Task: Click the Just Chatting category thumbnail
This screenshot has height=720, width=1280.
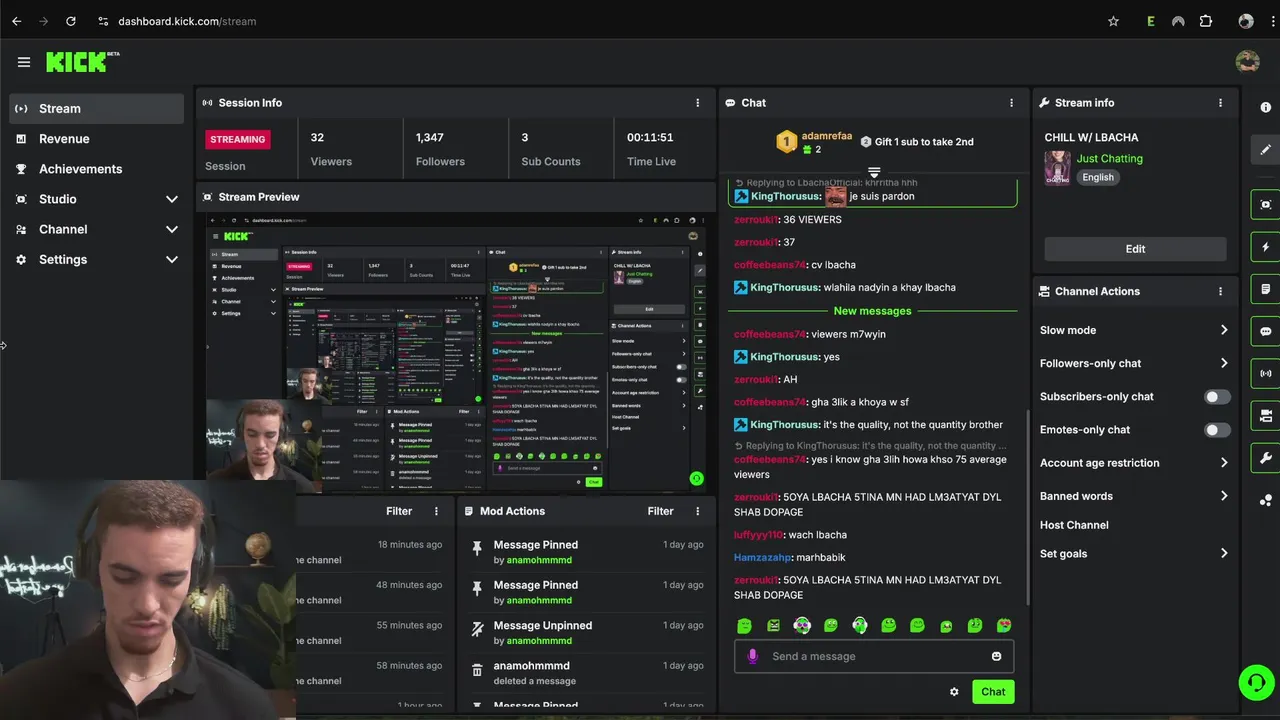Action: [1058, 167]
